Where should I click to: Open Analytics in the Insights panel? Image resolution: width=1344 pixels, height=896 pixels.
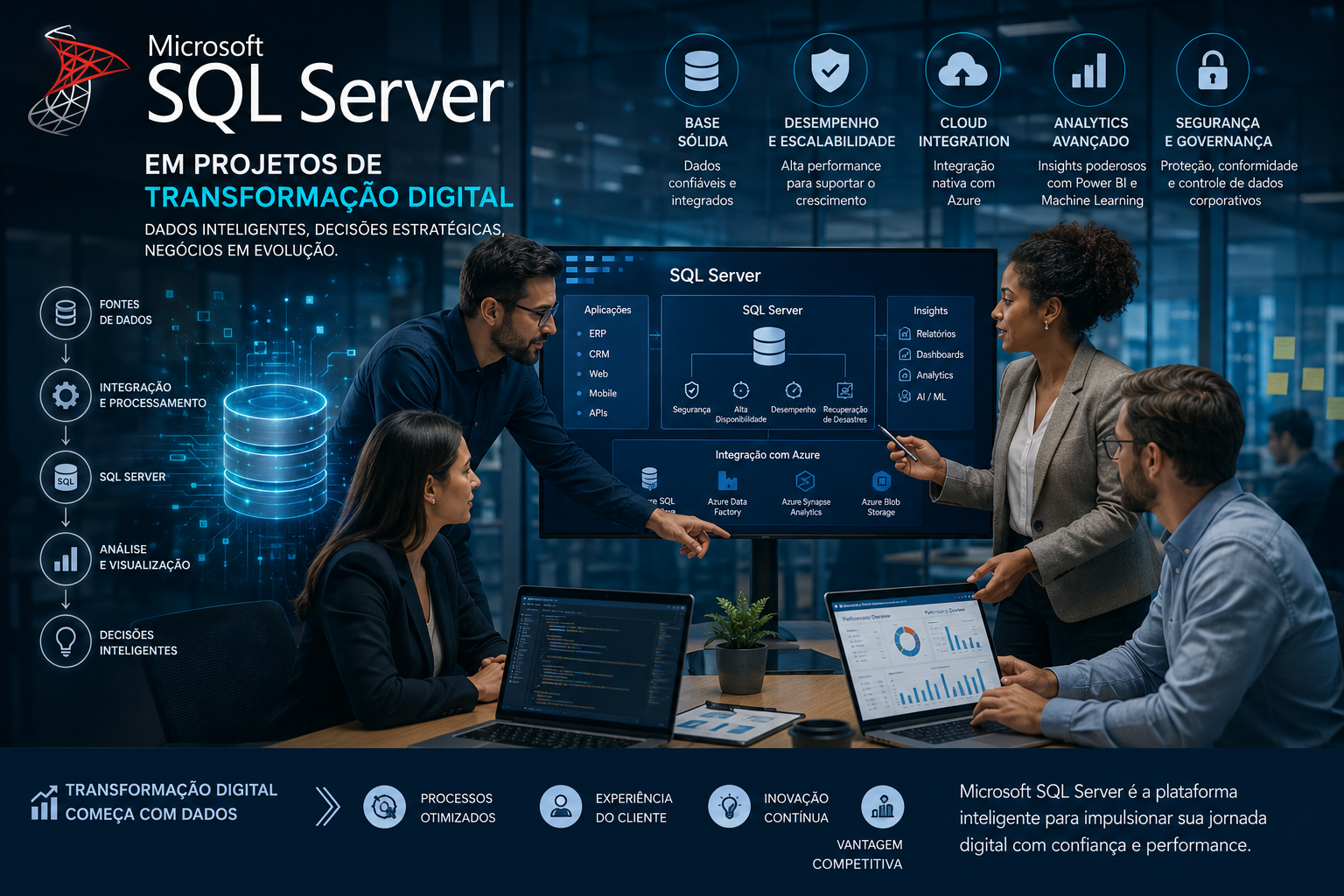pyautogui.click(x=934, y=375)
